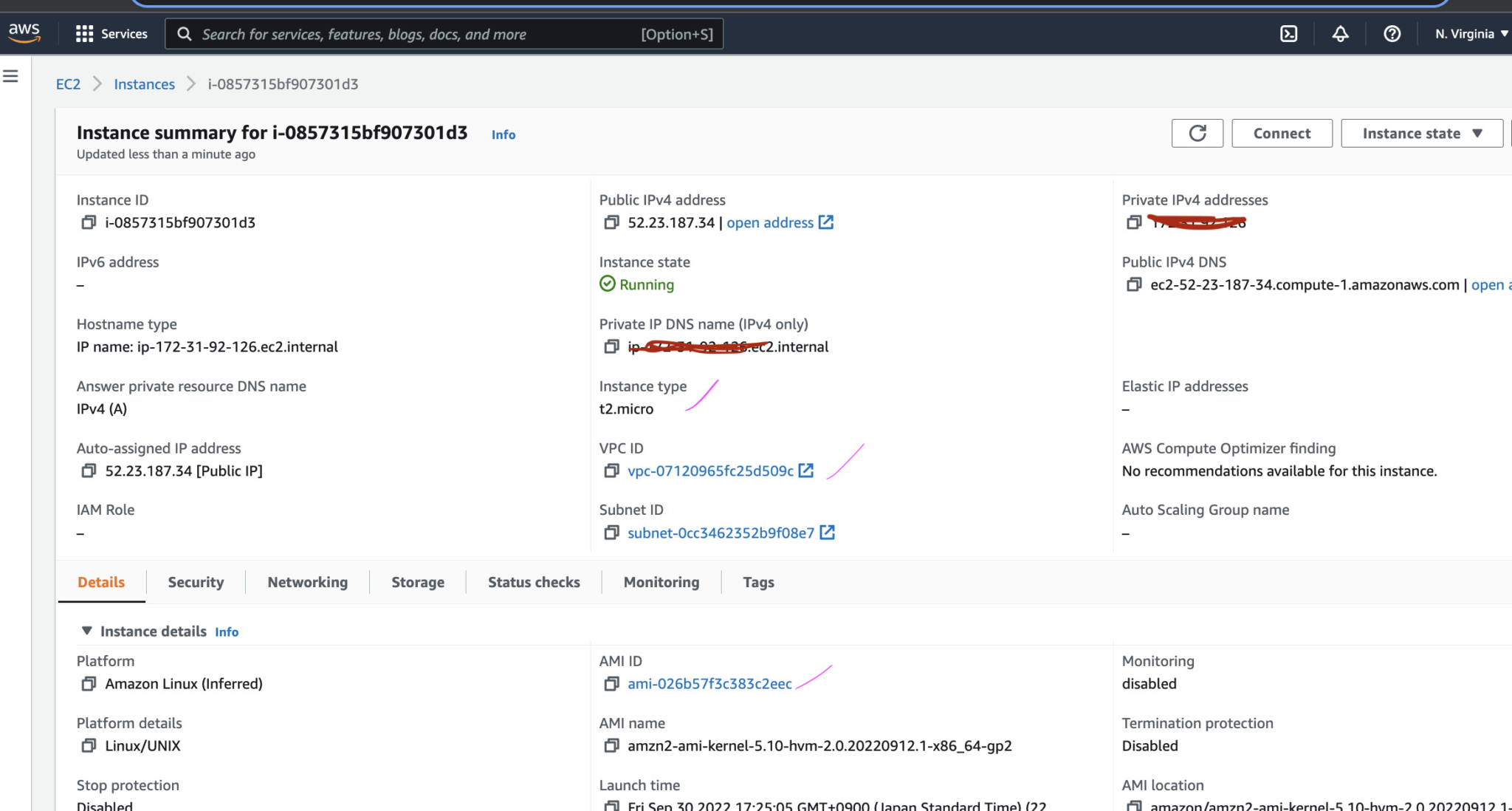The height and width of the screenshot is (811, 1512).
Task: Click the services search bar
Action: pos(443,33)
